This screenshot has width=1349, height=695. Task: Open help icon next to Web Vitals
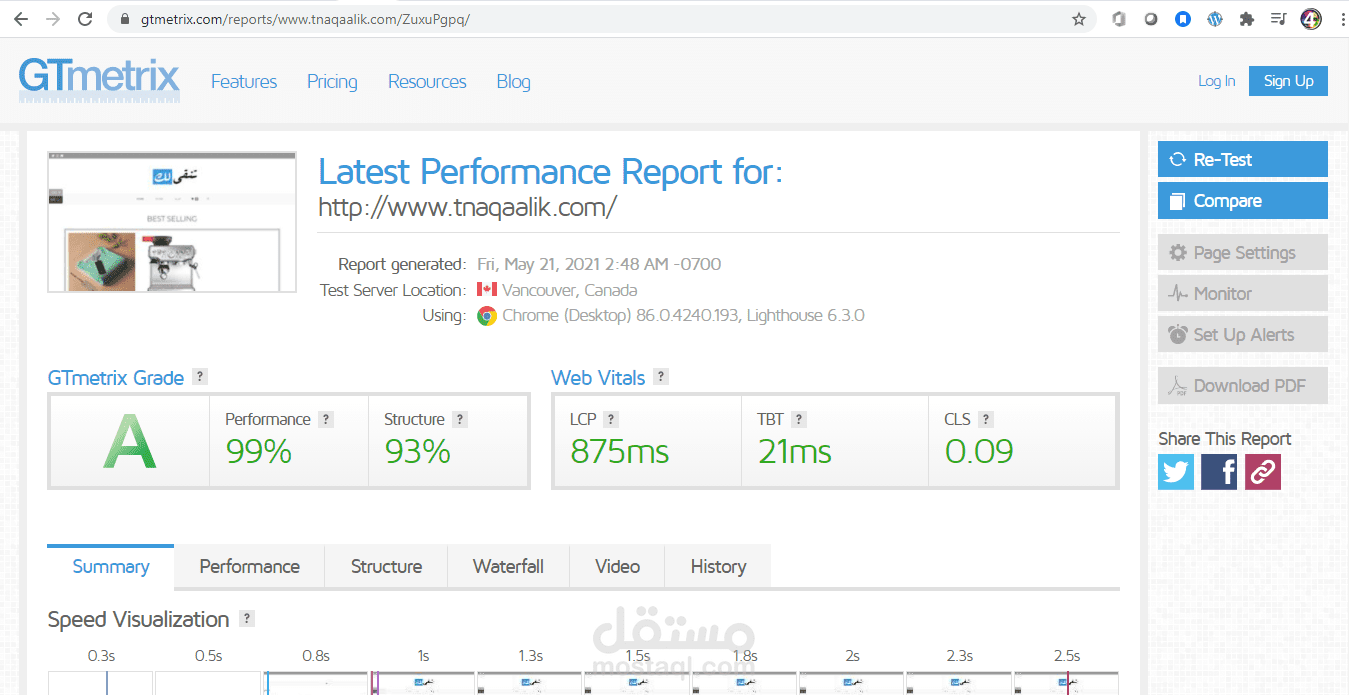pos(661,377)
